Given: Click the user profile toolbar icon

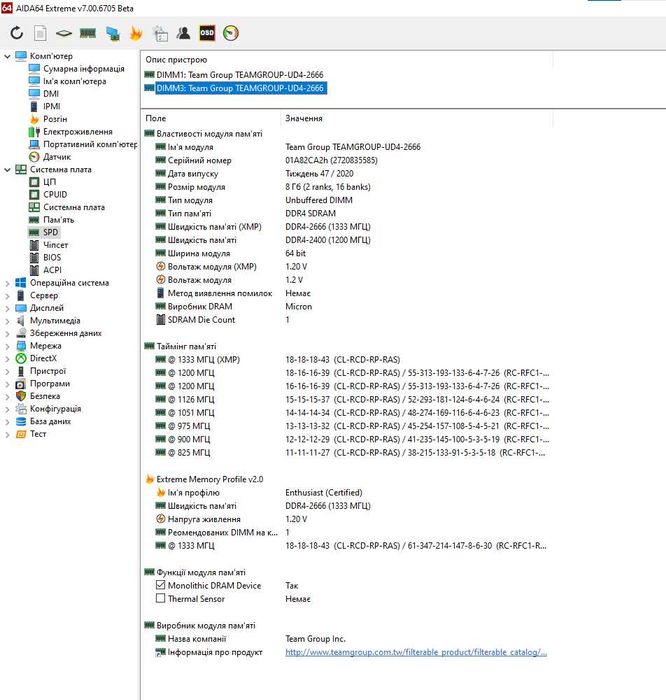Looking at the screenshot, I should [183, 33].
